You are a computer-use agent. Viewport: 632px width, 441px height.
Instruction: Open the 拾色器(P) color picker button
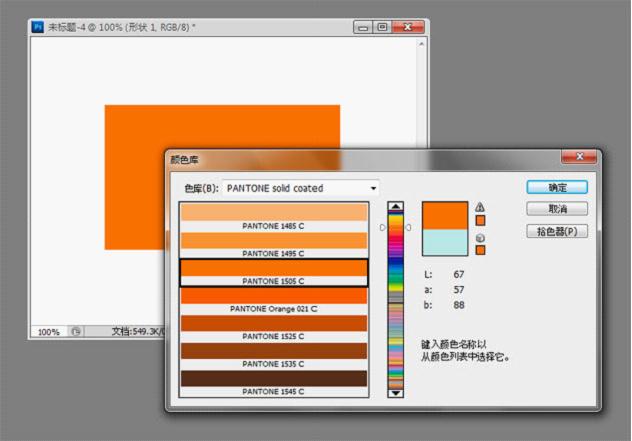557,231
